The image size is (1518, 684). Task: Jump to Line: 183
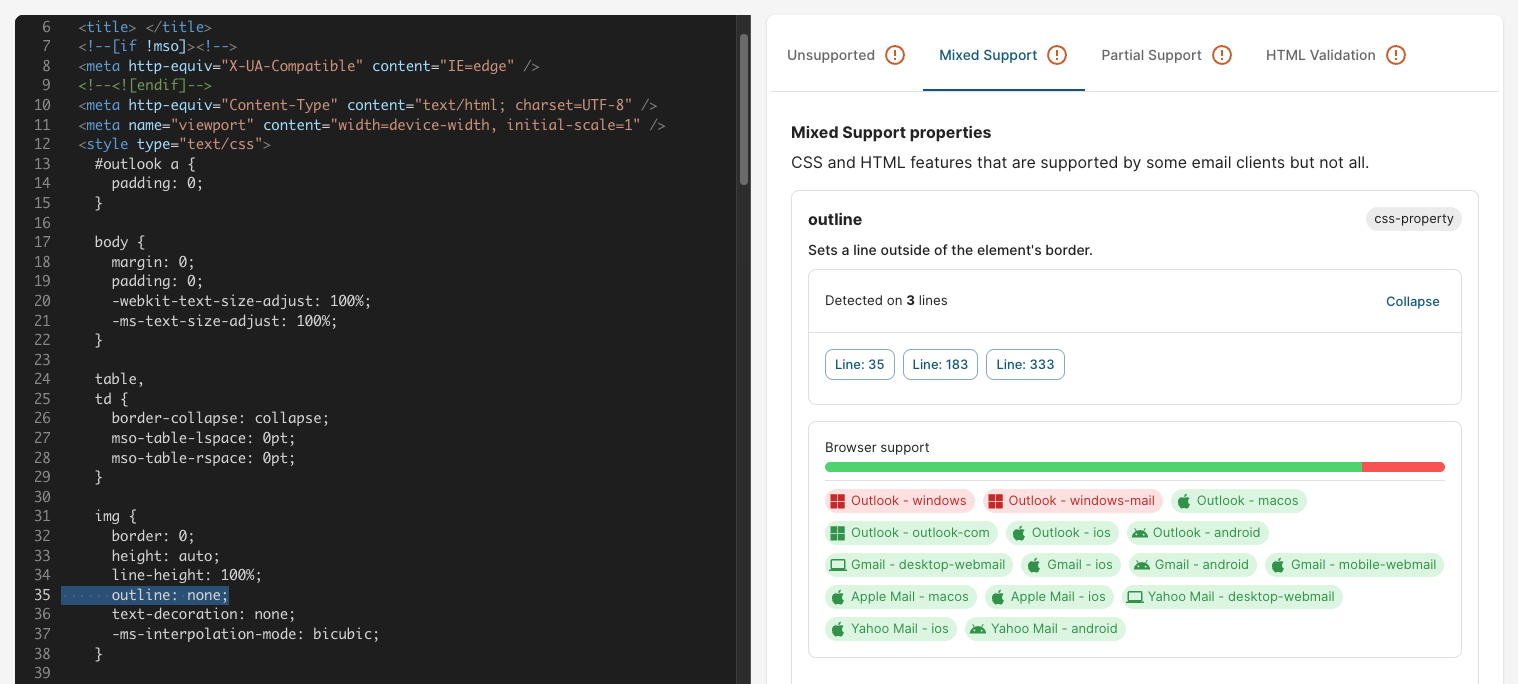(940, 364)
